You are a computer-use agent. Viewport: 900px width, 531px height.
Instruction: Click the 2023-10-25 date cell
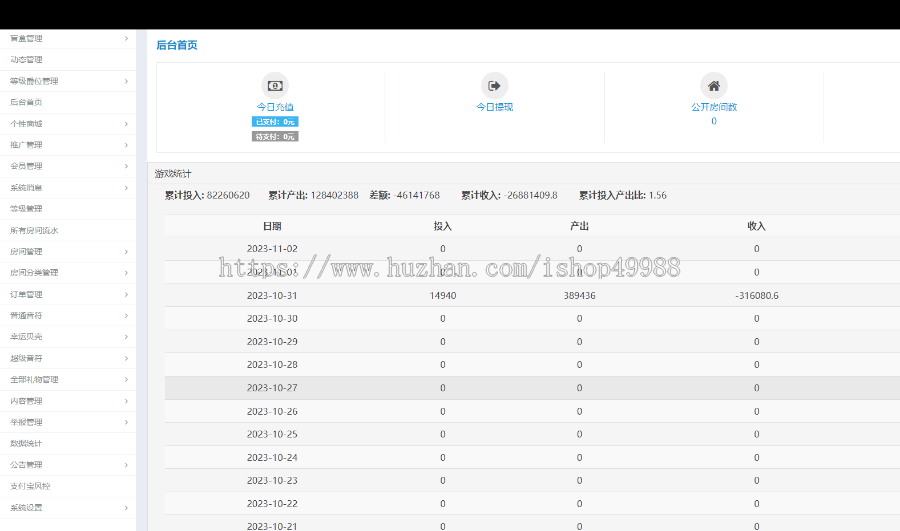[x=272, y=434]
